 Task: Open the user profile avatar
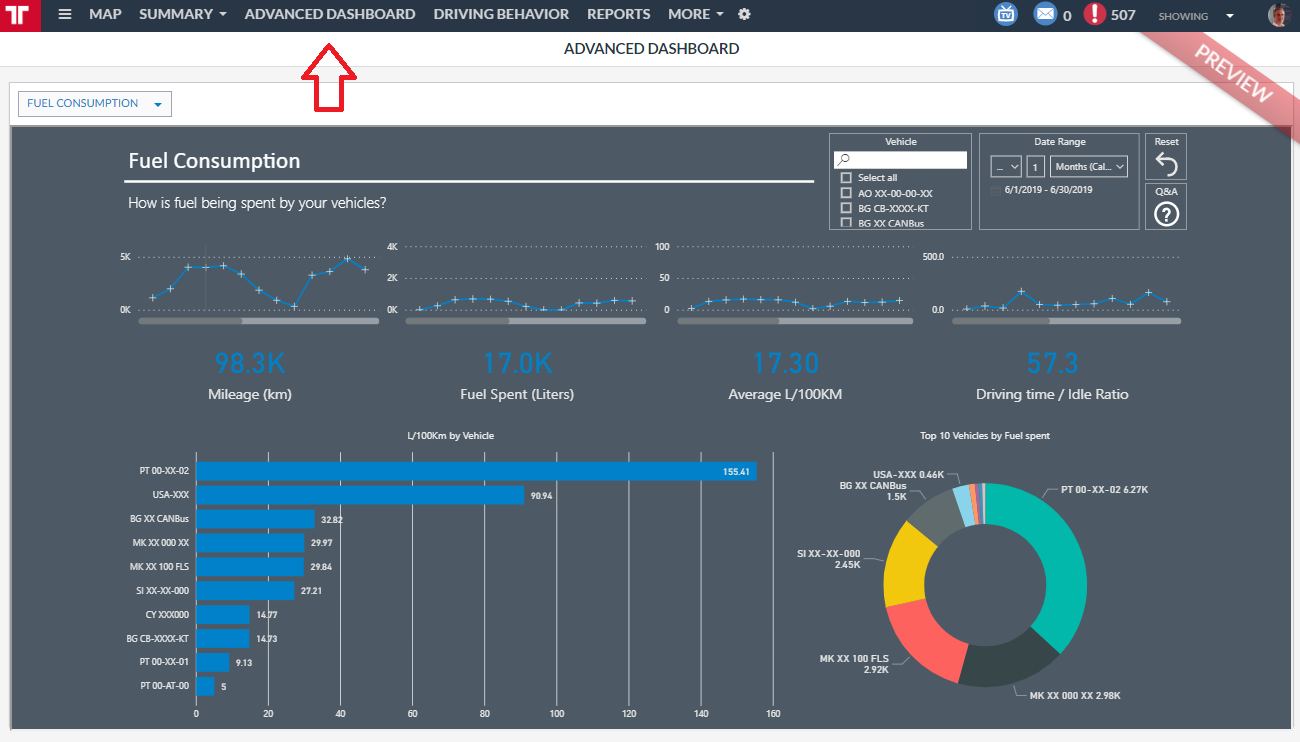point(1278,15)
